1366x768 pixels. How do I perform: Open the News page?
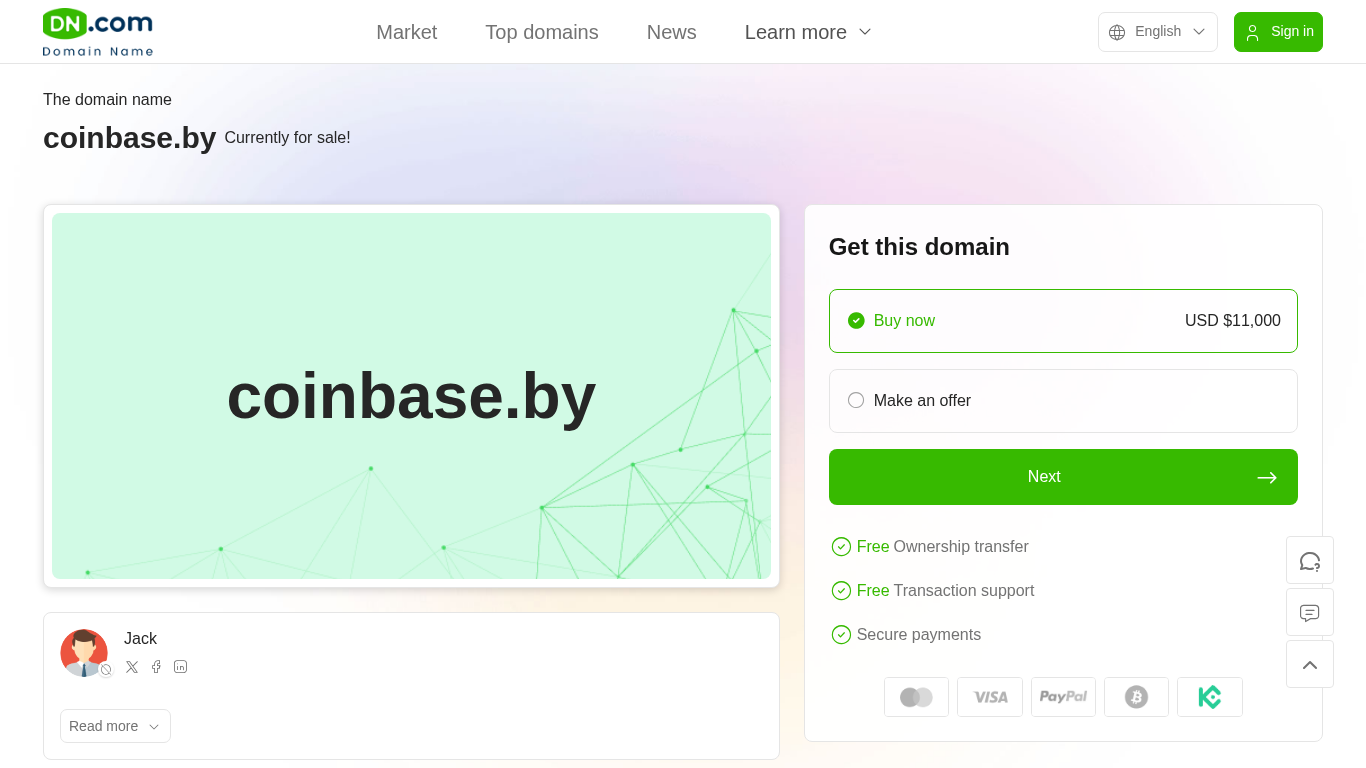tap(671, 32)
